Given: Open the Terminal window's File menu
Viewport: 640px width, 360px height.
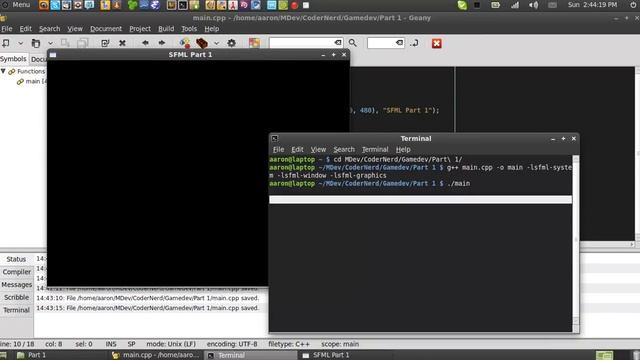Looking at the screenshot, I should (x=278, y=149).
